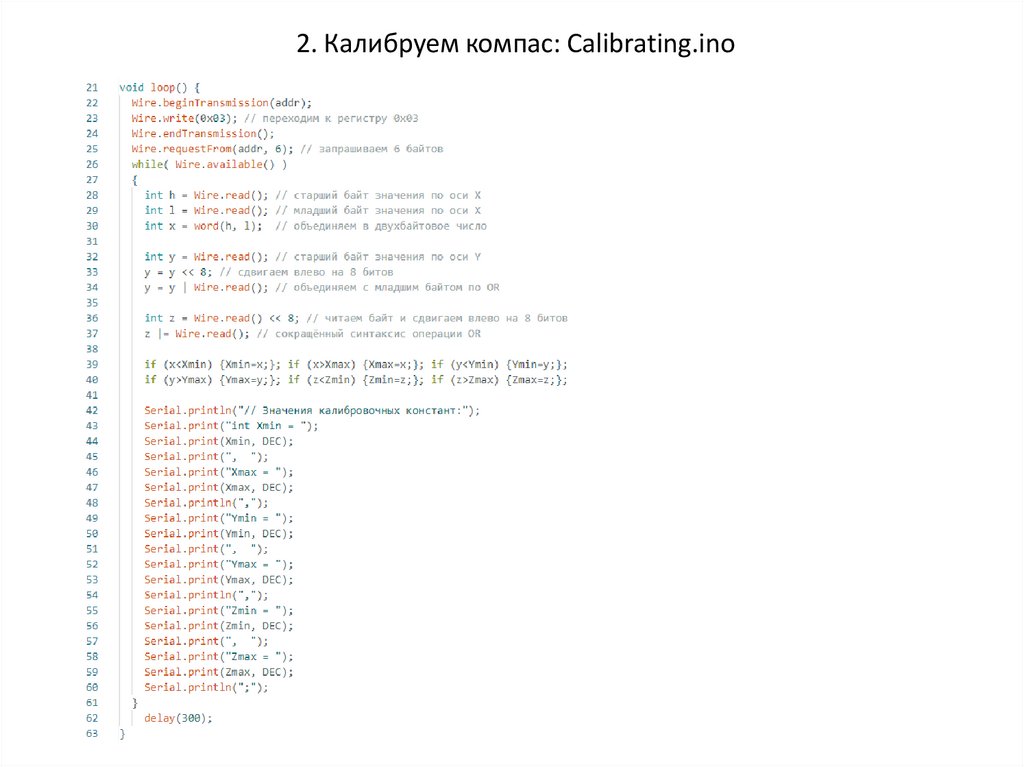The height and width of the screenshot is (767, 1024).
Task: Click the 'z |= Wire.read();' line
Action: (197, 334)
